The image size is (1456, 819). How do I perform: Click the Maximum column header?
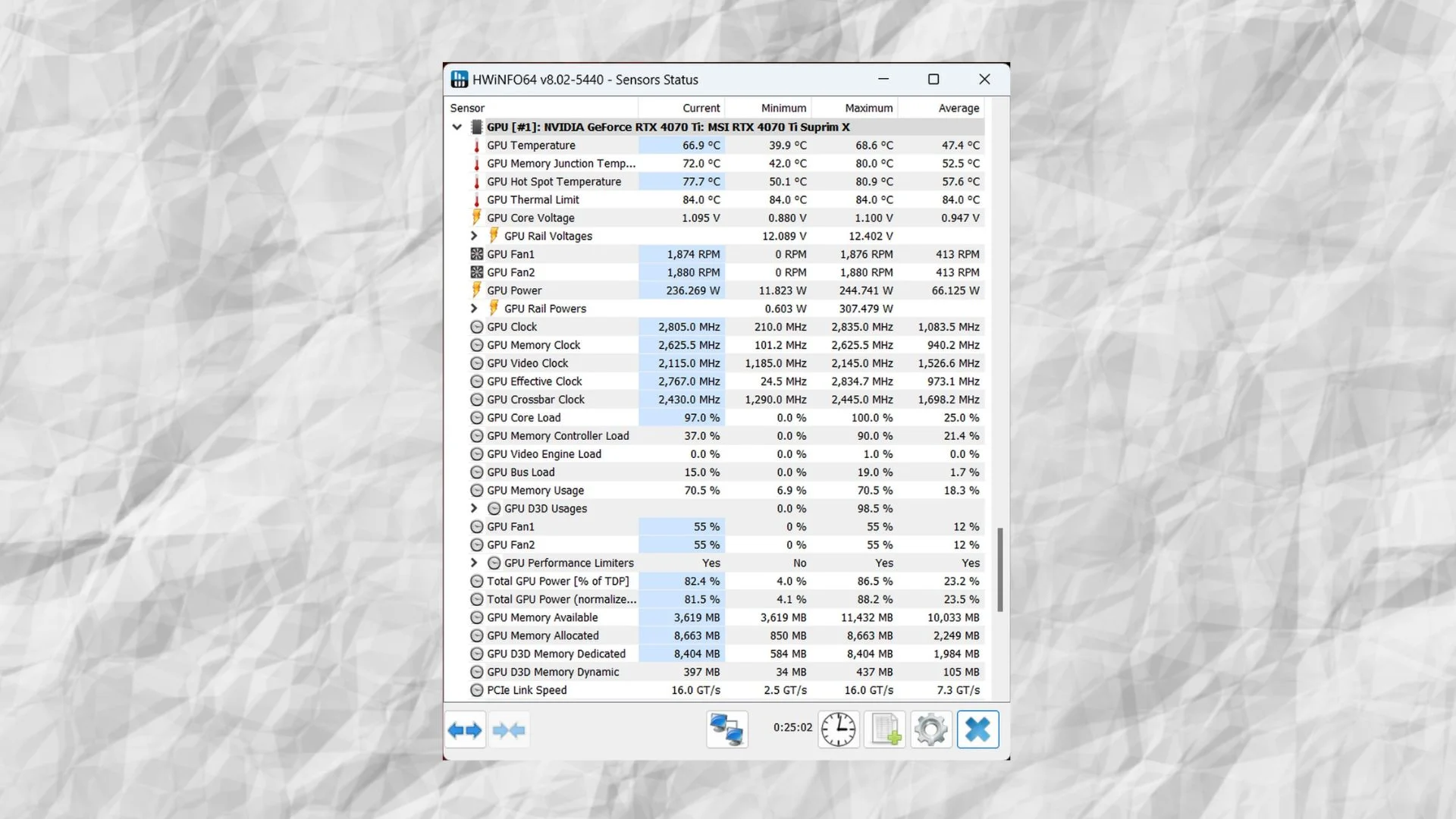pos(867,108)
